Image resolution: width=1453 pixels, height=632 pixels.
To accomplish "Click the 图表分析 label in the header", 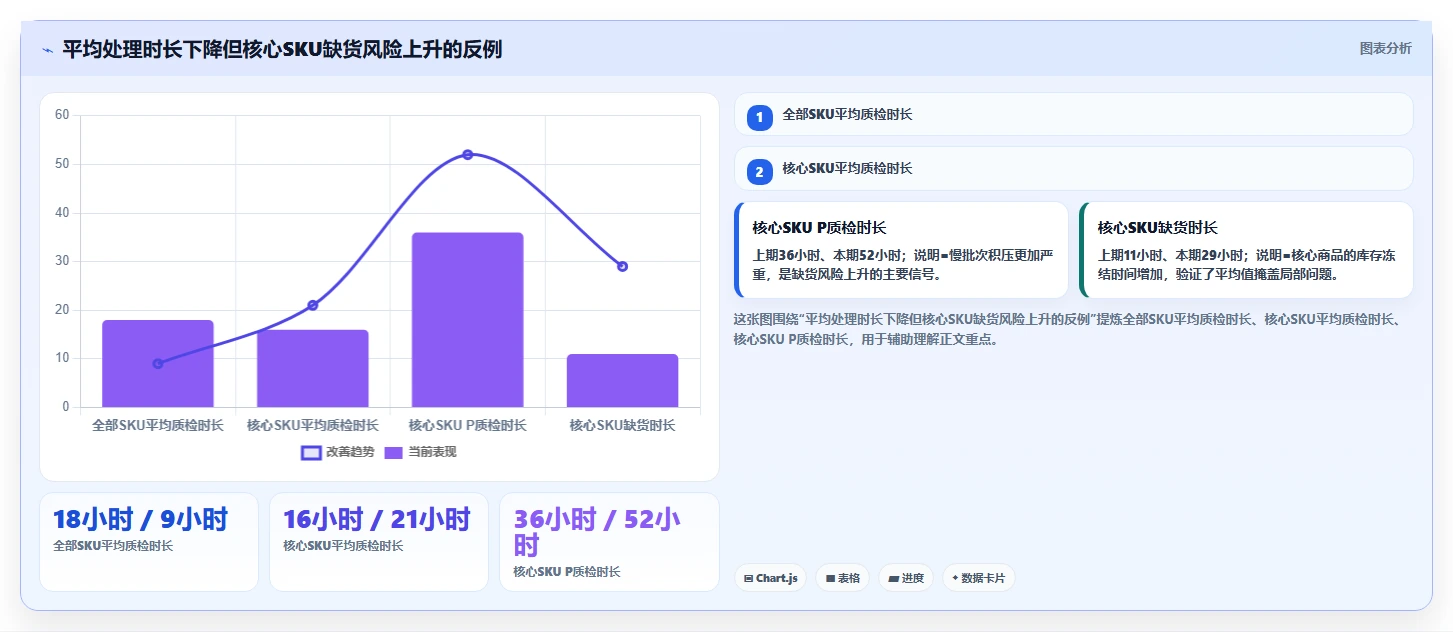I will coord(1385,48).
